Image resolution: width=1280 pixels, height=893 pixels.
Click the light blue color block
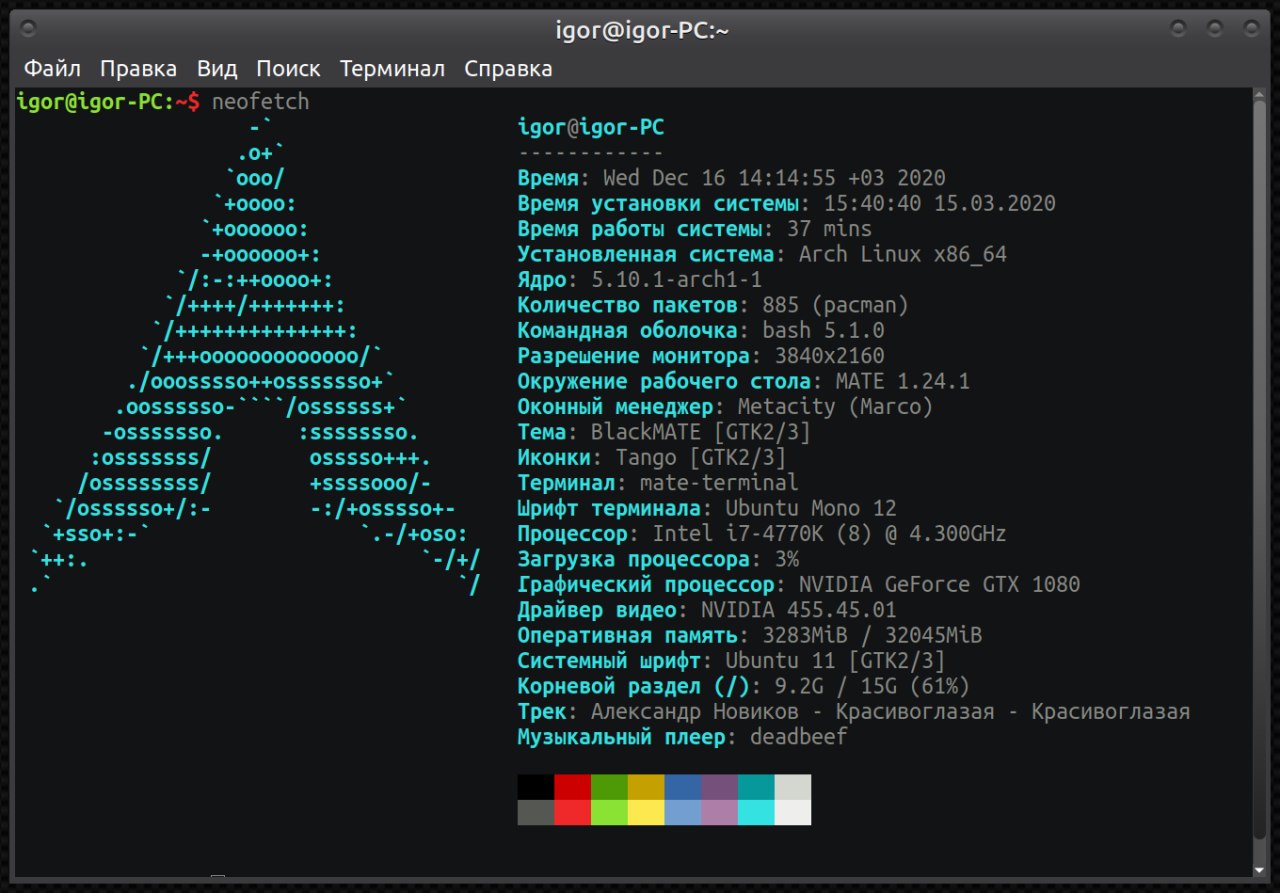pyautogui.click(x=683, y=812)
